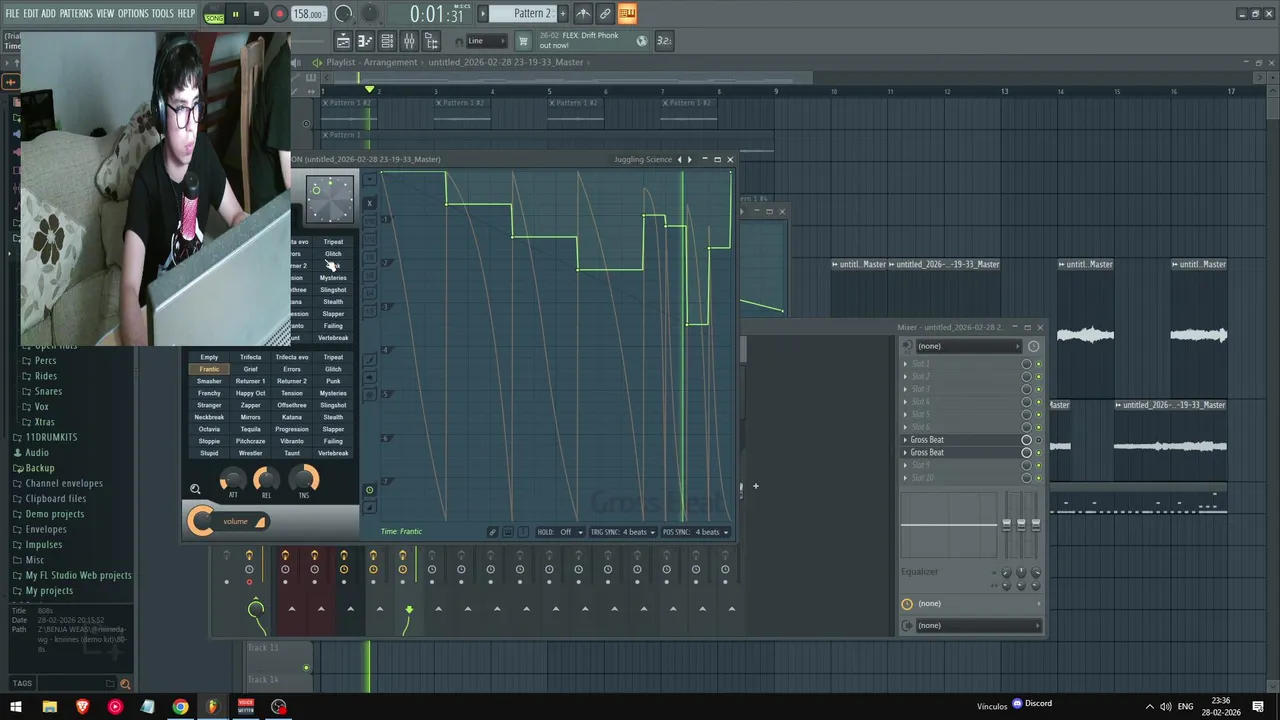The height and width of the screenshot is (720, 1280).
Task: Open Google Chrome from the taskbar
Action: [180, 707]
